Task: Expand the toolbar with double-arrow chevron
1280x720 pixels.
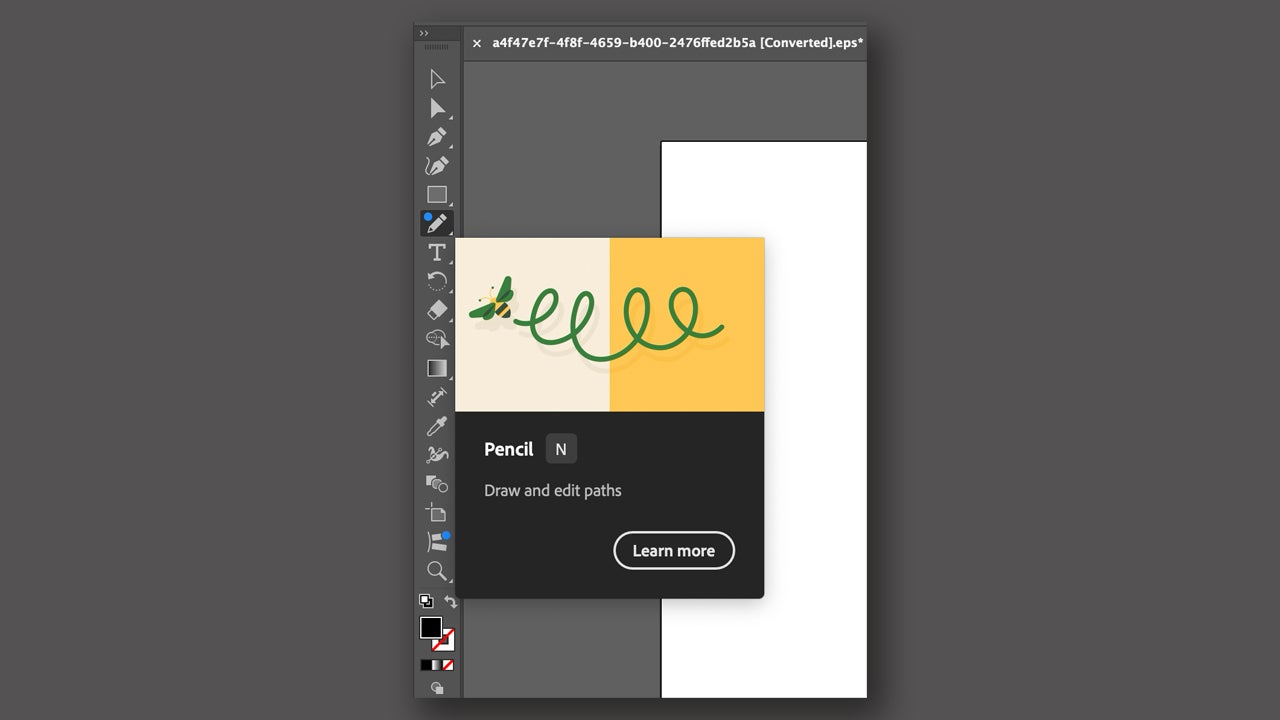Action: [x=424, y=33]
